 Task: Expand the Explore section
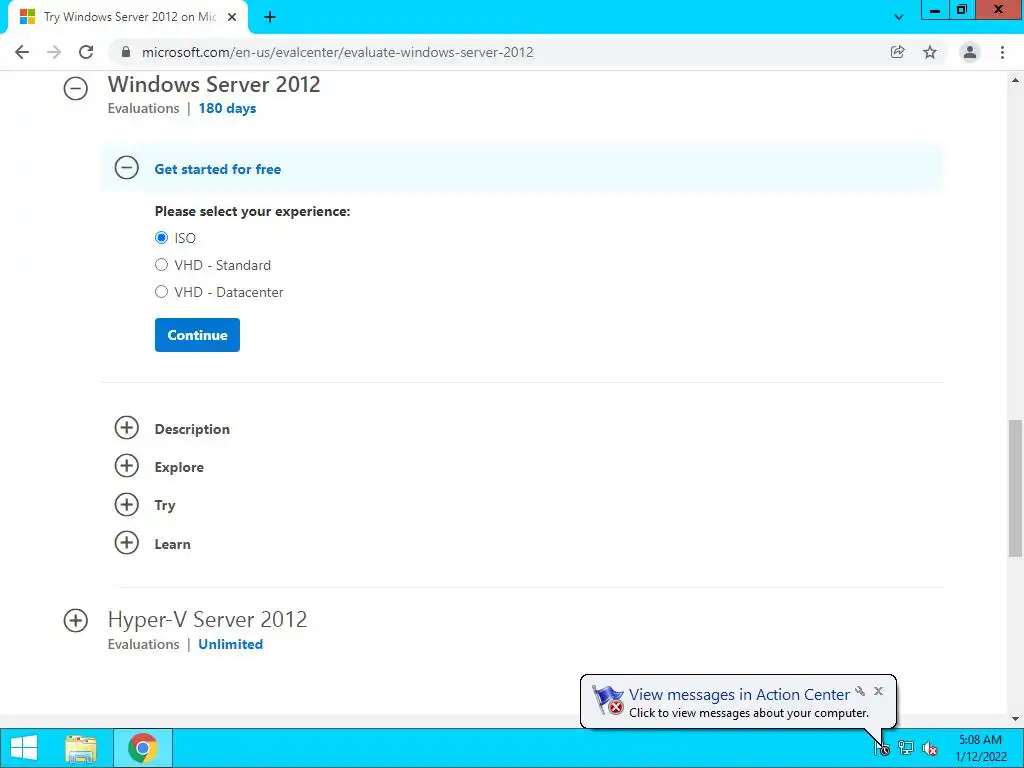click(127, 466)
